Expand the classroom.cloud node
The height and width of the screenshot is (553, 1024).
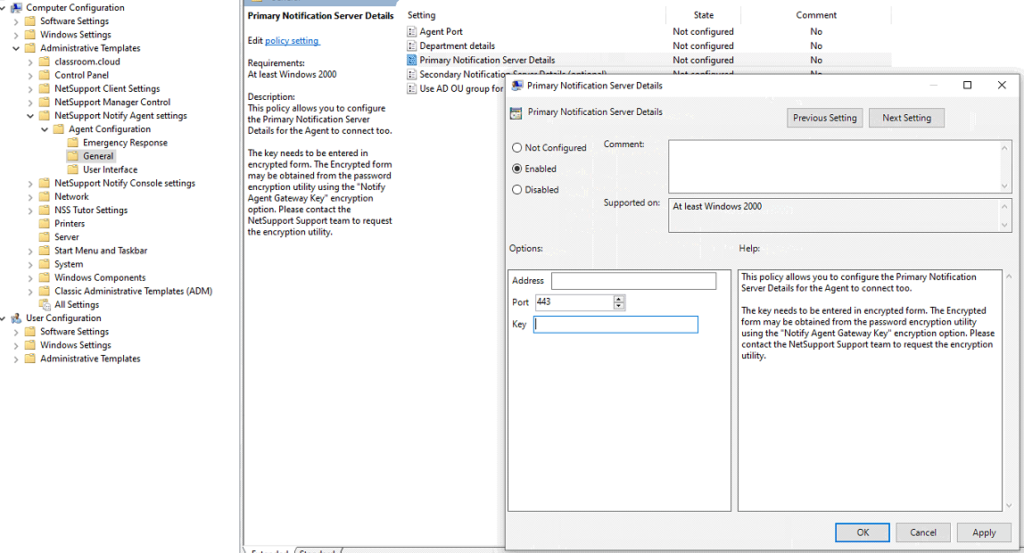[x=30, y=62]
